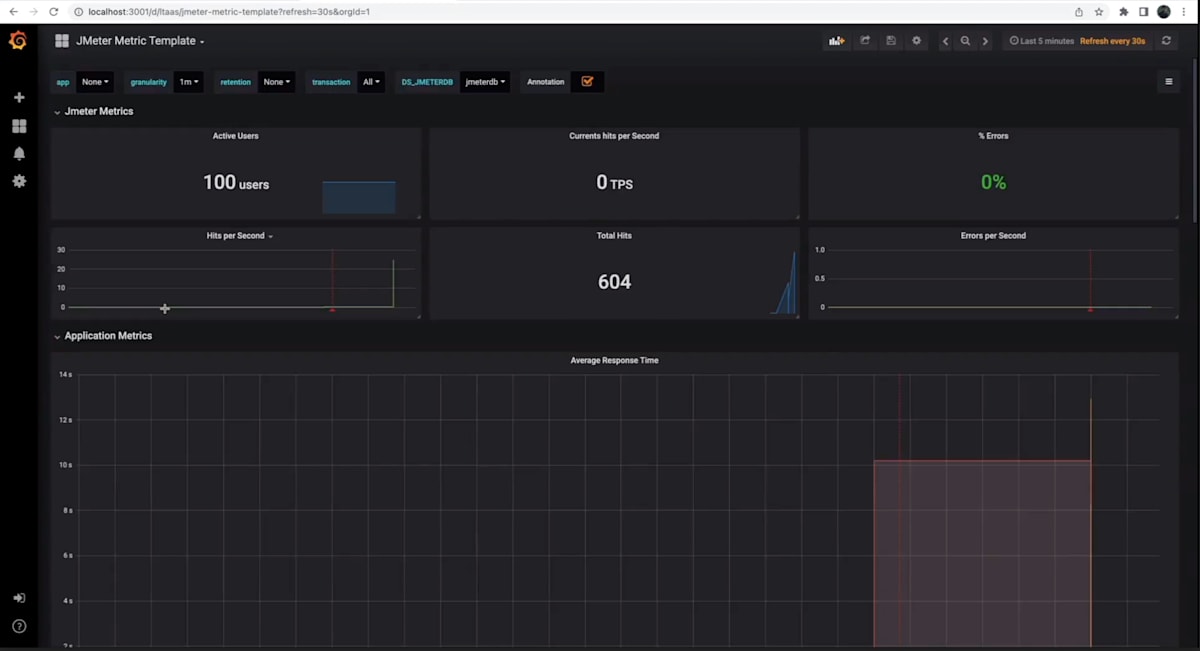Image resolution: width=1200 pixels, height=651 pixels.
Task: Open the transaction All dropdown
Action: 371,82
